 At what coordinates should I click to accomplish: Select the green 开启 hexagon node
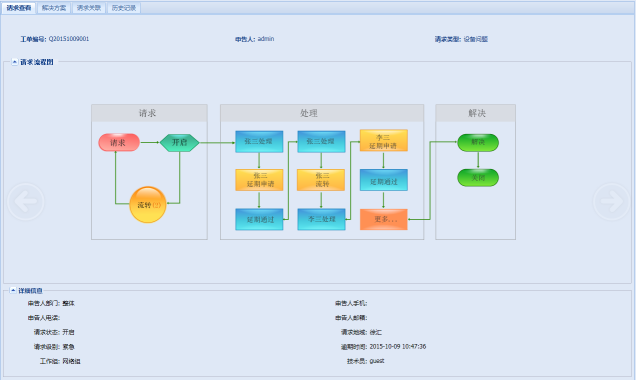tap(179, 142)
